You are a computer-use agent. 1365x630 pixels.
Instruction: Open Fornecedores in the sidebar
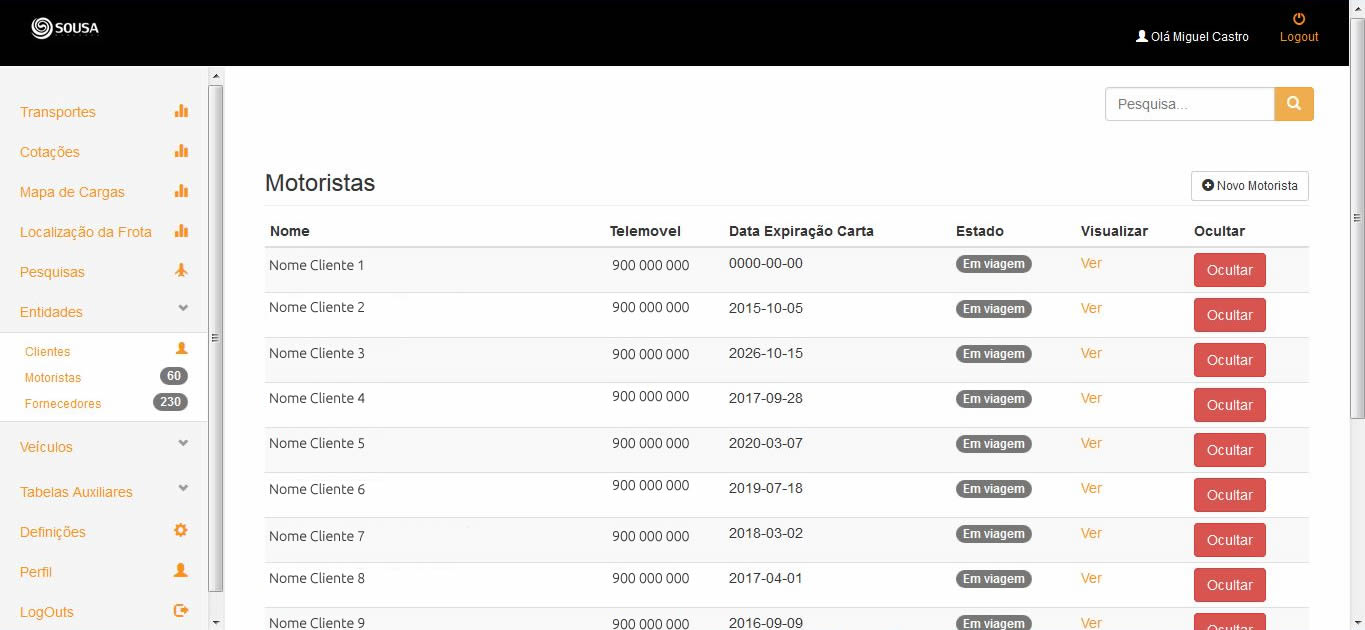pyautogui.click(x=63, y=404)
